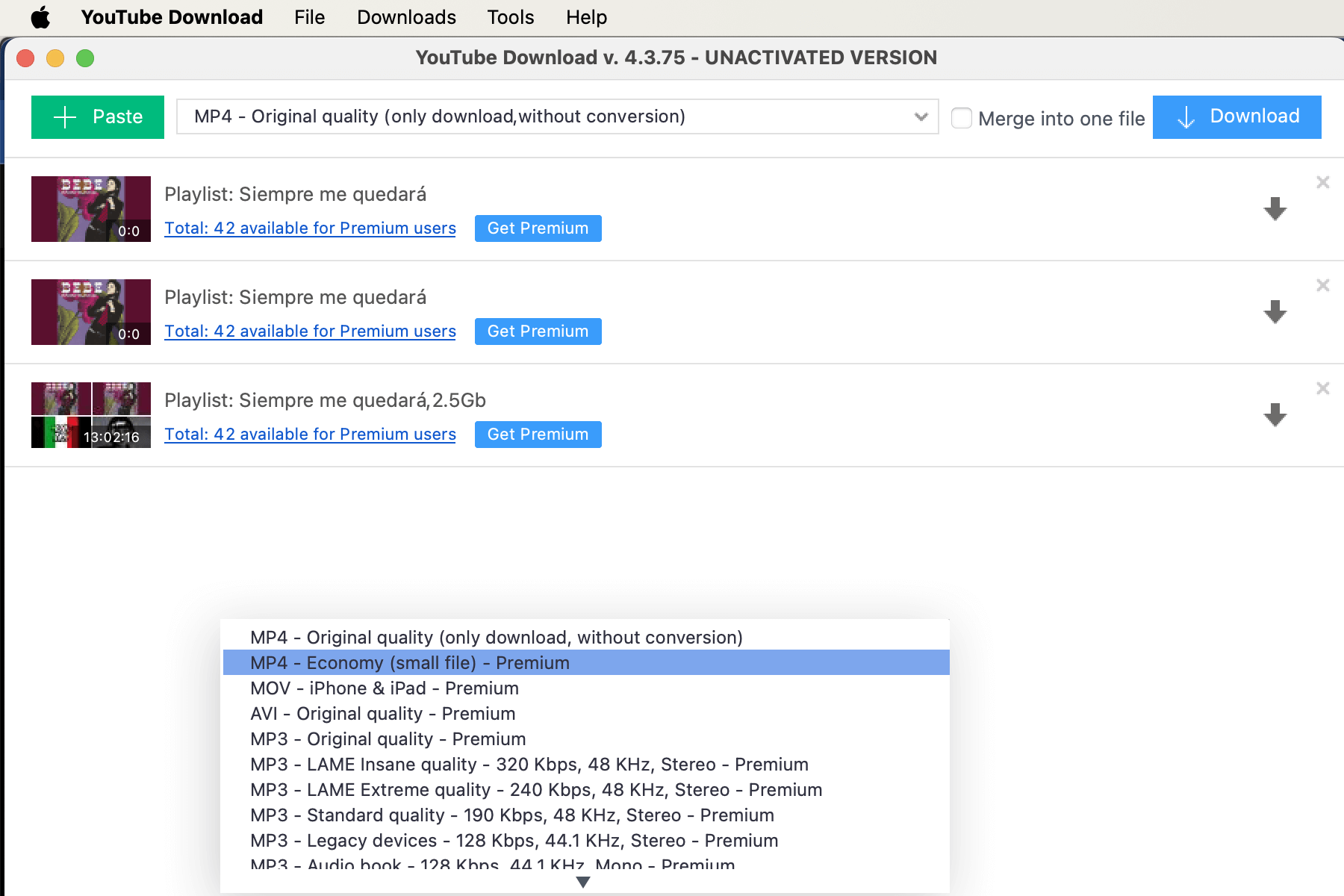Choose MOV iPhone & iPad format
1344x896 pixels.
pyautogui.click(x=384, y=688)
